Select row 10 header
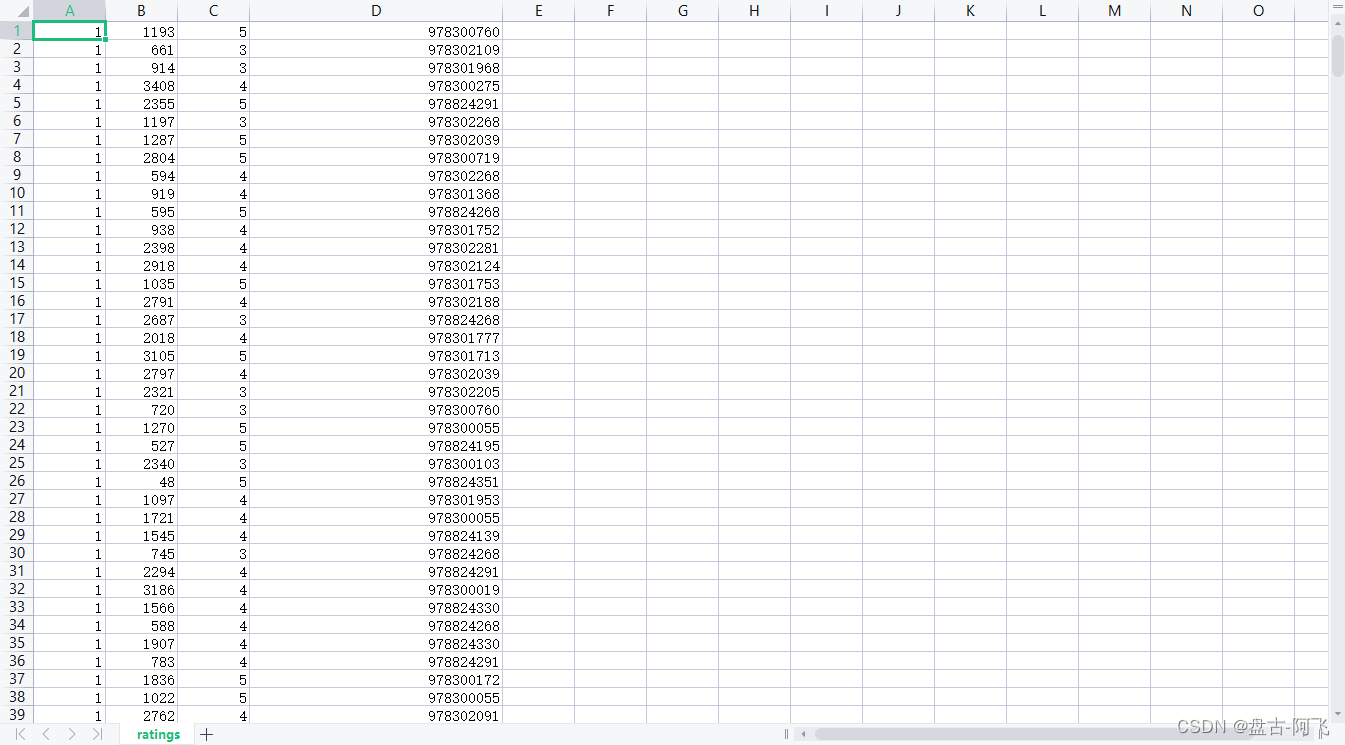Image resolution: width=1345 pixels, height=745 pixels. [x=17, y=193]
